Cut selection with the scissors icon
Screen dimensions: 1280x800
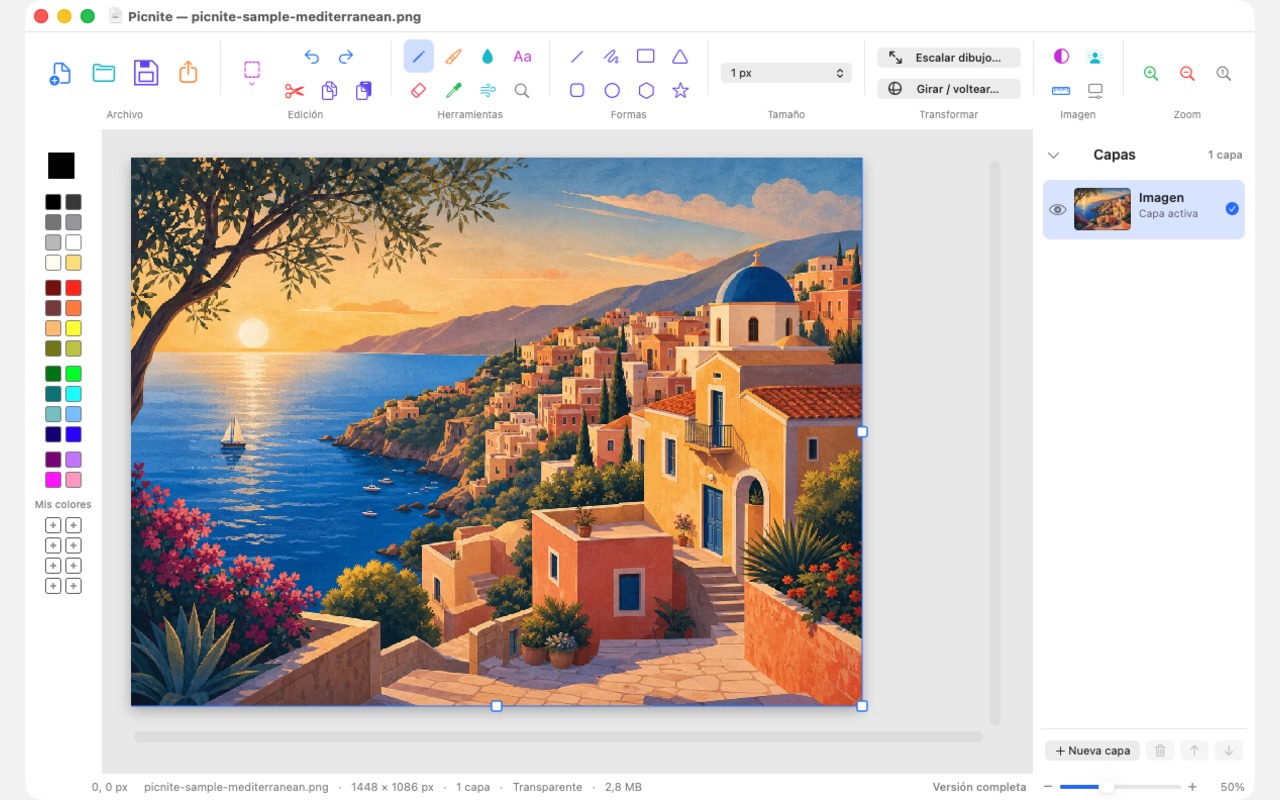click(294, 91)
